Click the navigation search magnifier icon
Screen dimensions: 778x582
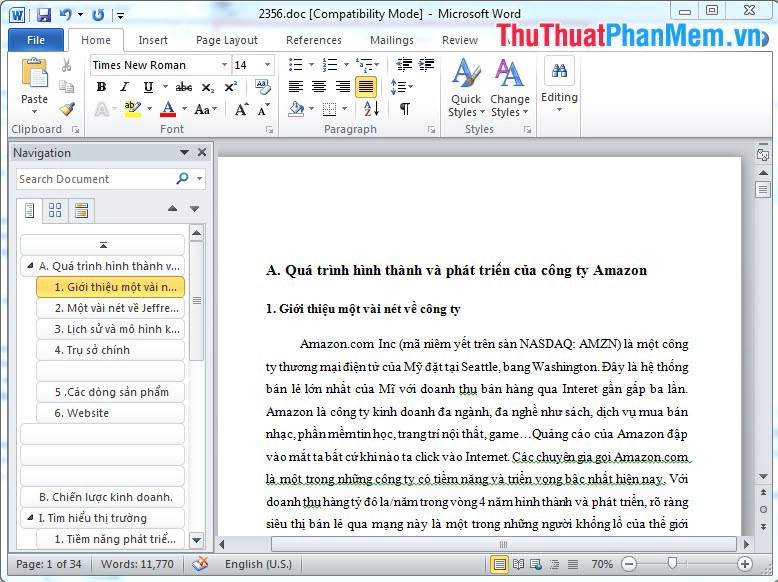click(x=183, y=178)
